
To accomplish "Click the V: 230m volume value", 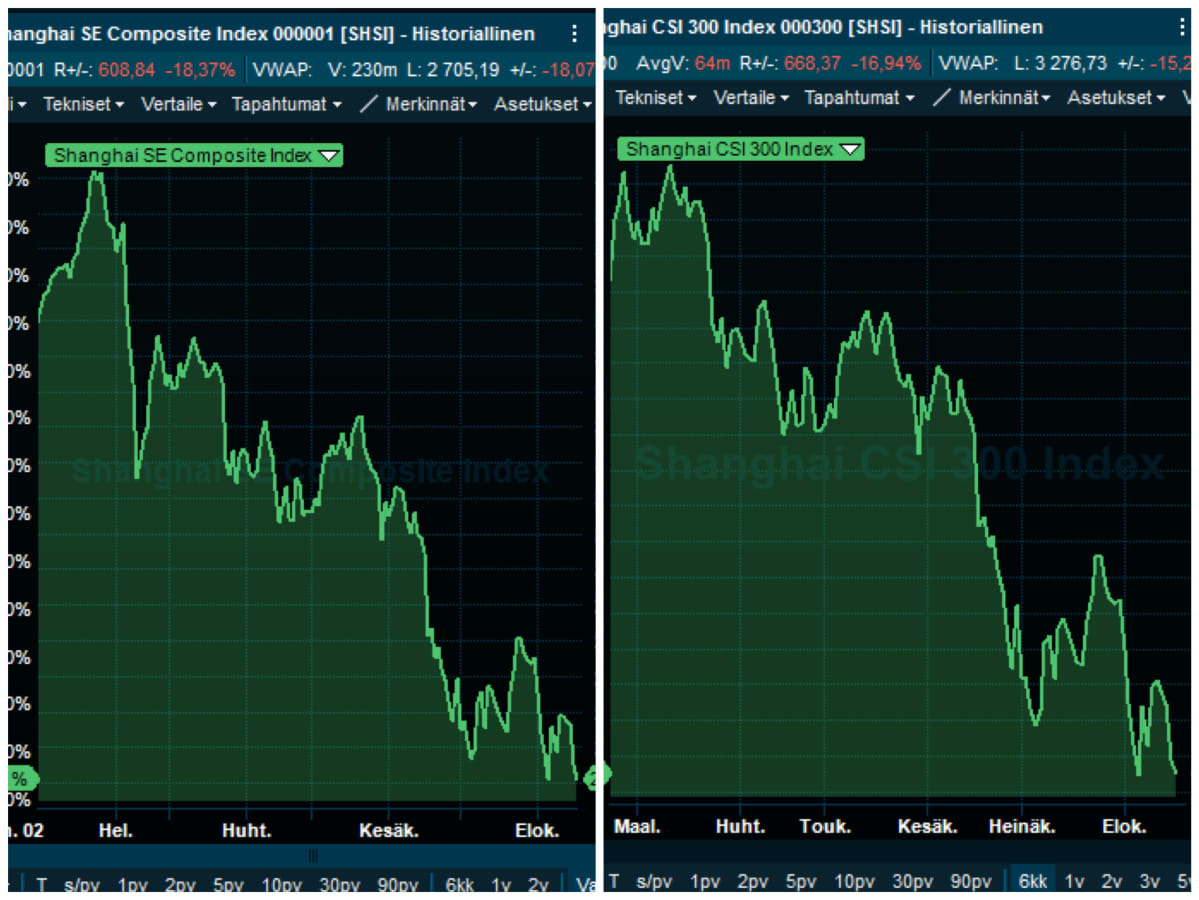I will click(362, 70).
